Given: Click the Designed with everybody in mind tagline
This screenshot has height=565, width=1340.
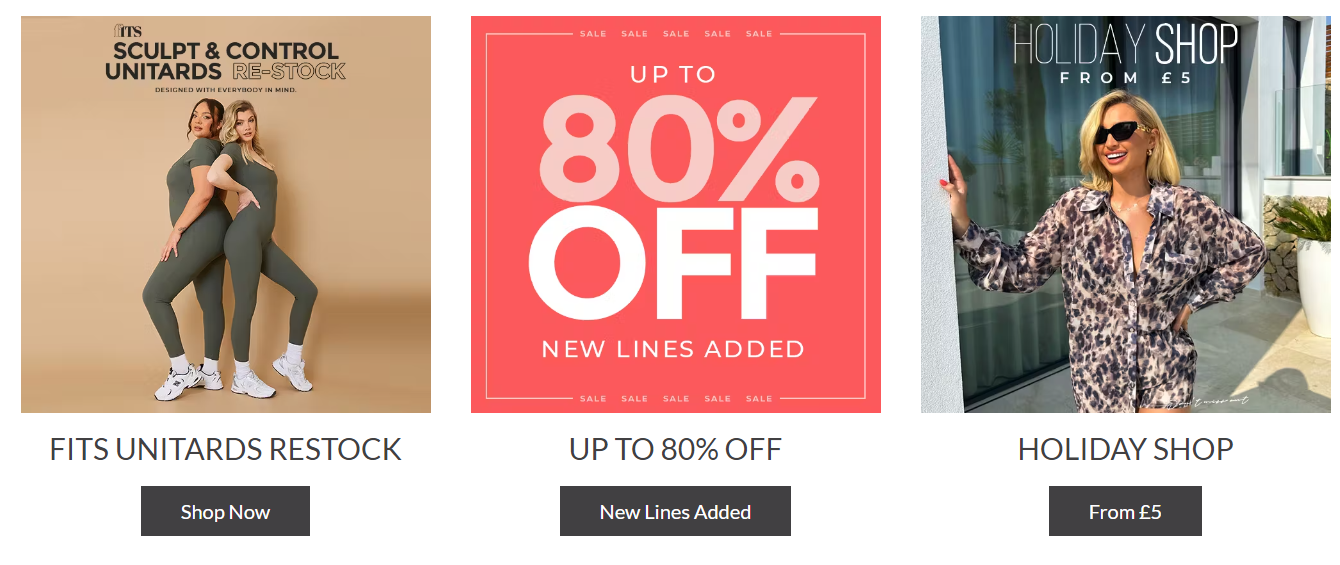Looking at the screenshot, I should click(x=226, y=90).
